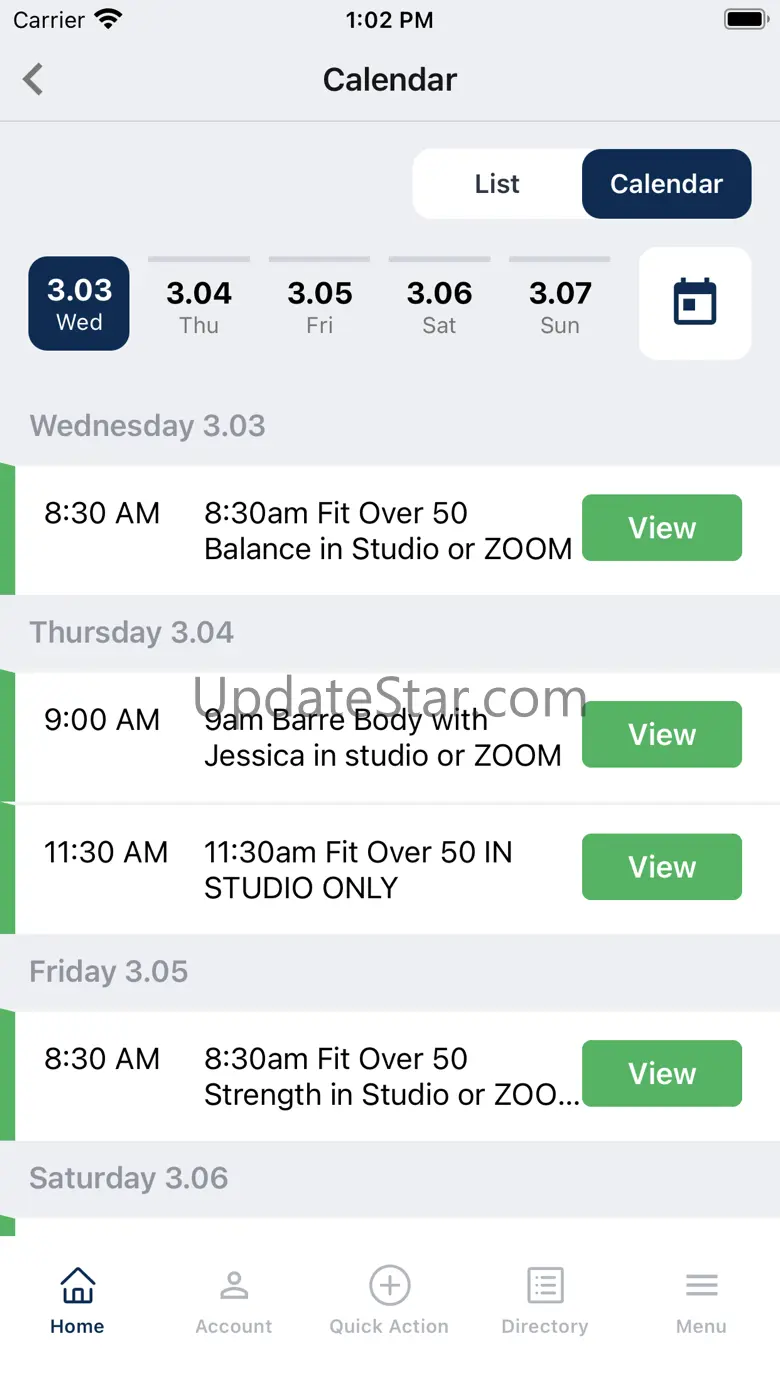View the Fit Over 50 Strength class

pyautogui.click(x=662, y=1073)
